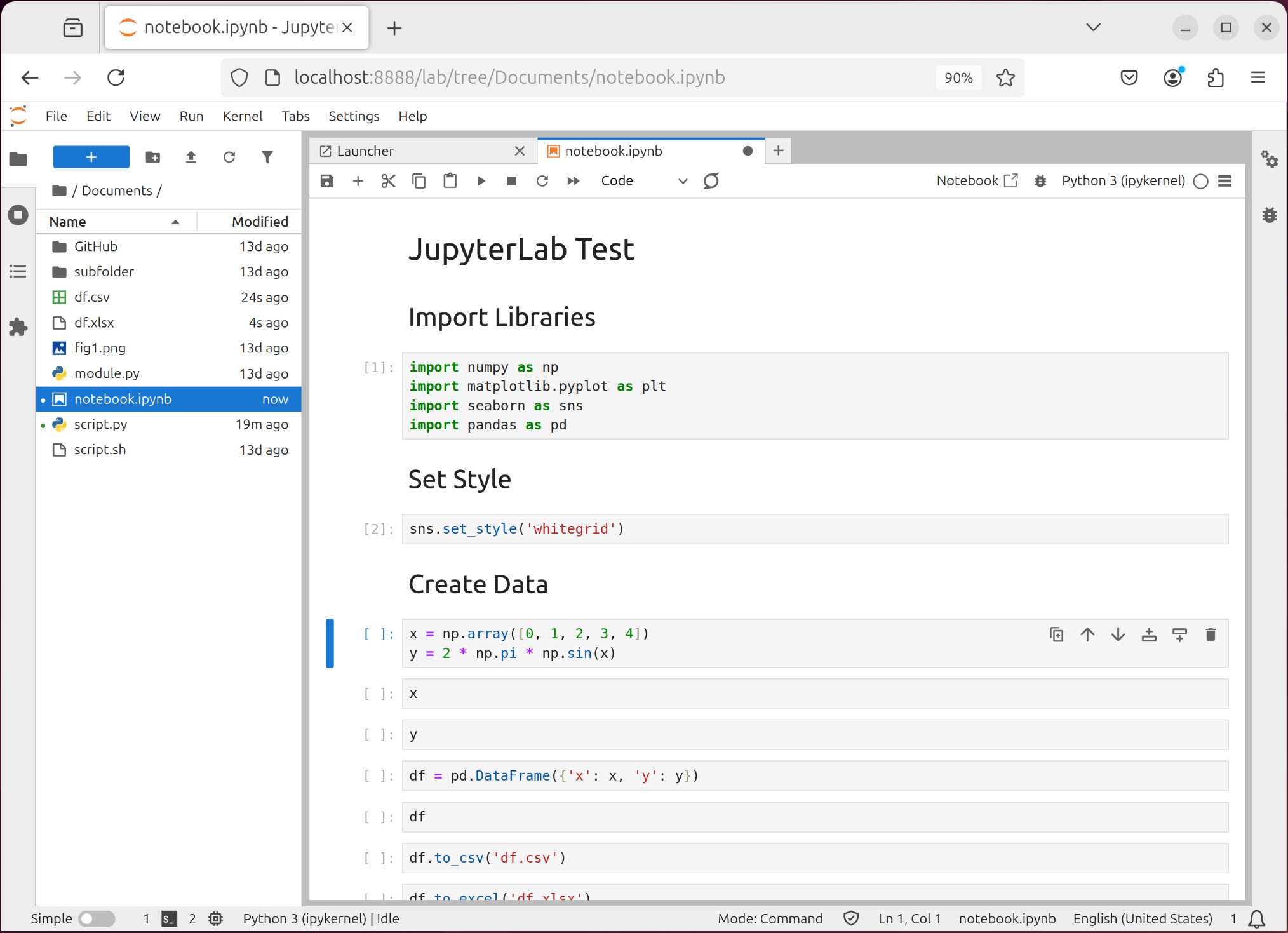This screenshot has width=1288, height=933.
Task: Save the notebook with the disk icon
Action: tap(327, 181)
